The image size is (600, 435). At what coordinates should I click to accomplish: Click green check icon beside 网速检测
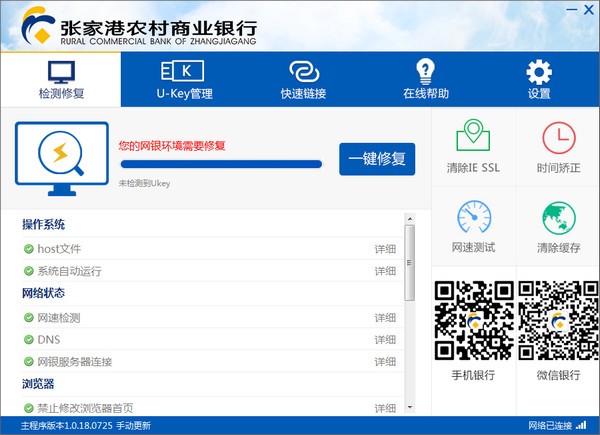click(29, 318)
